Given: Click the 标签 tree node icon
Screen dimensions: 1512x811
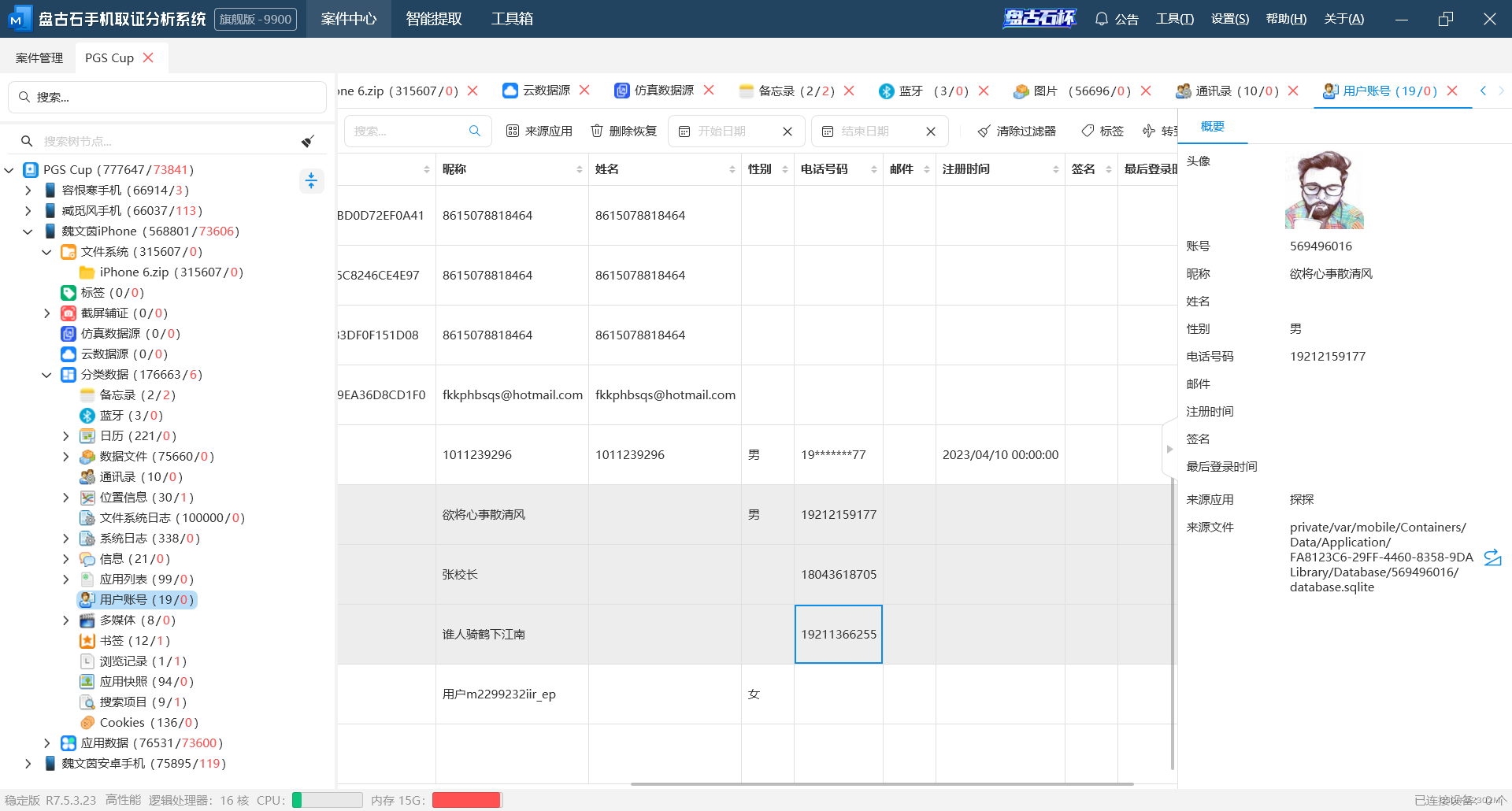Looking at the screenshot, I should (69, 292).
